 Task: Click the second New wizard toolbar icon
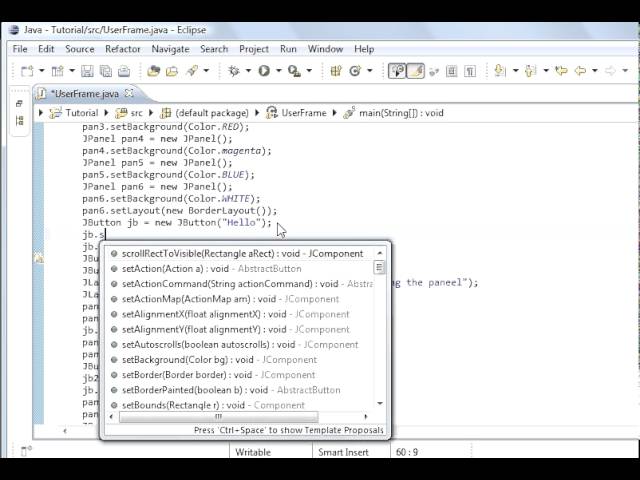click(x=57, y=71)
